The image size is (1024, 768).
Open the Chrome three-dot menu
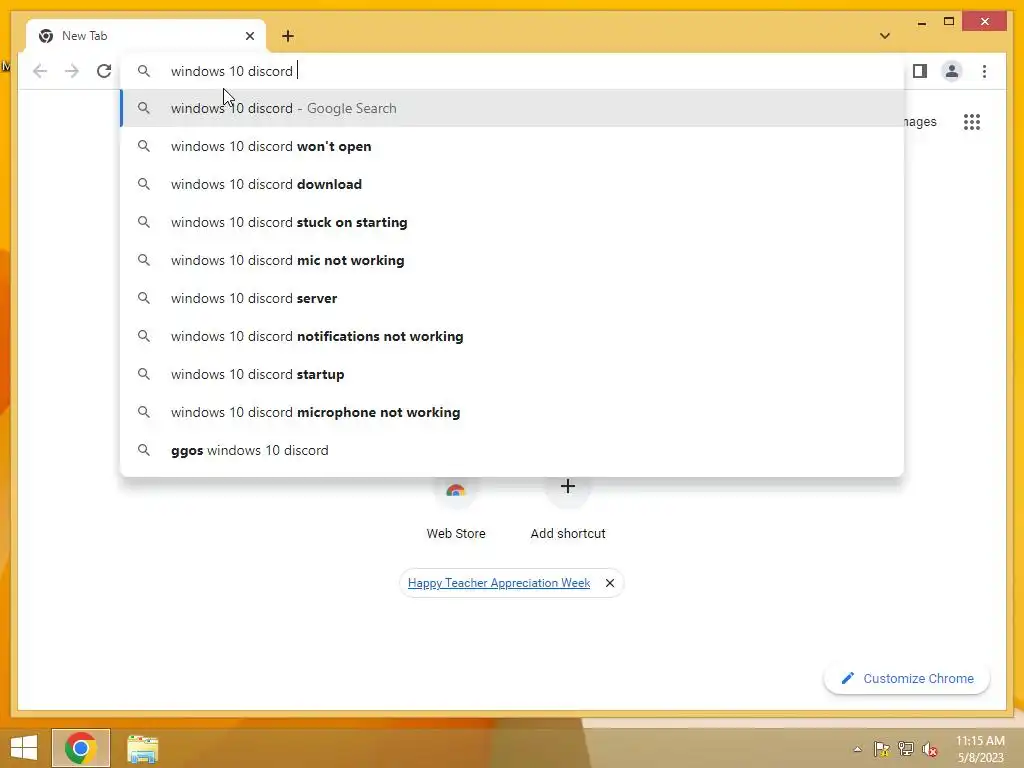click(984, 71)
